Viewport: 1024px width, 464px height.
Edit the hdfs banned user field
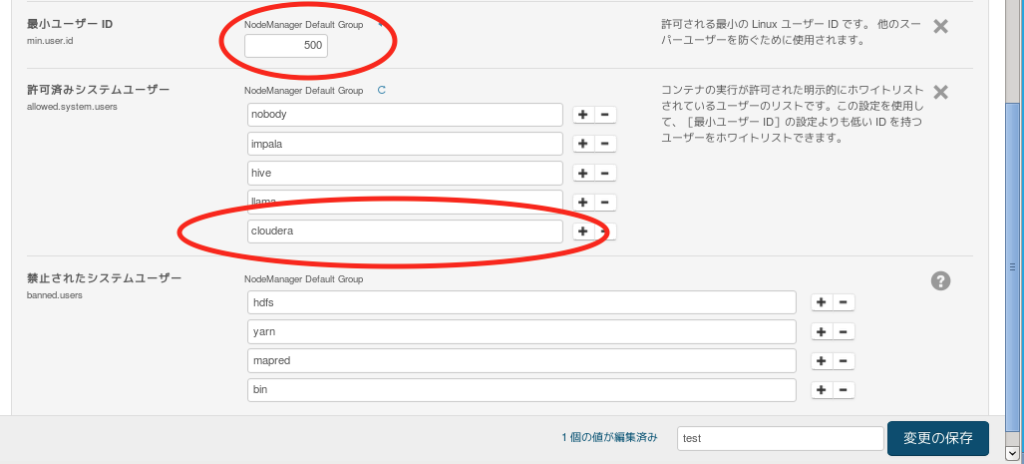point(522,303)
